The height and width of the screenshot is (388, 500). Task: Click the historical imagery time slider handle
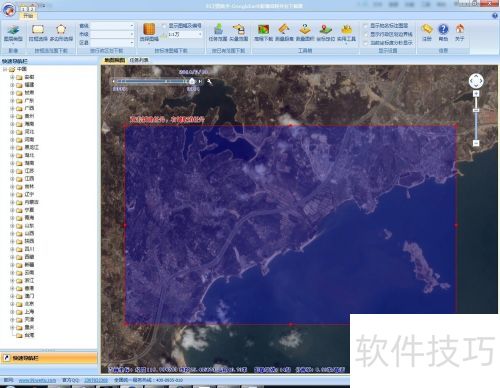coord(192,81)
